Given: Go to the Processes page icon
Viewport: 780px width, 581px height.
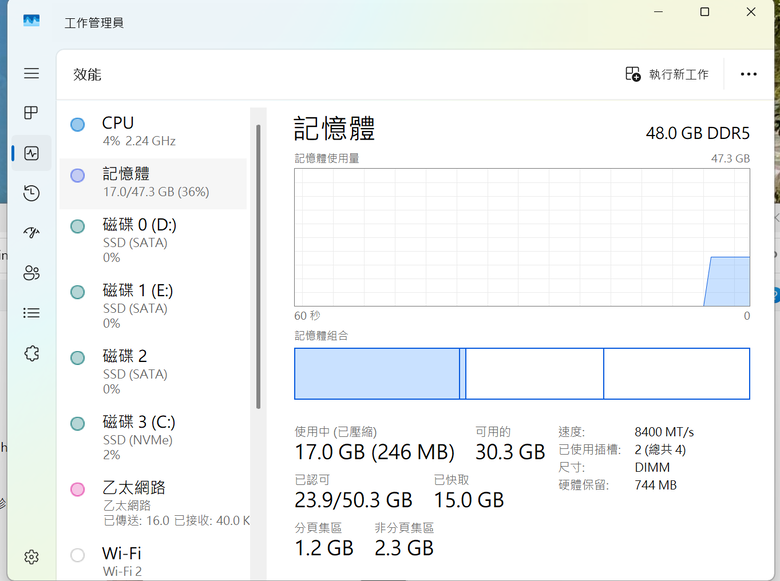Looking at the screenshot, I should pyautogui.click(x=31, y=113).
